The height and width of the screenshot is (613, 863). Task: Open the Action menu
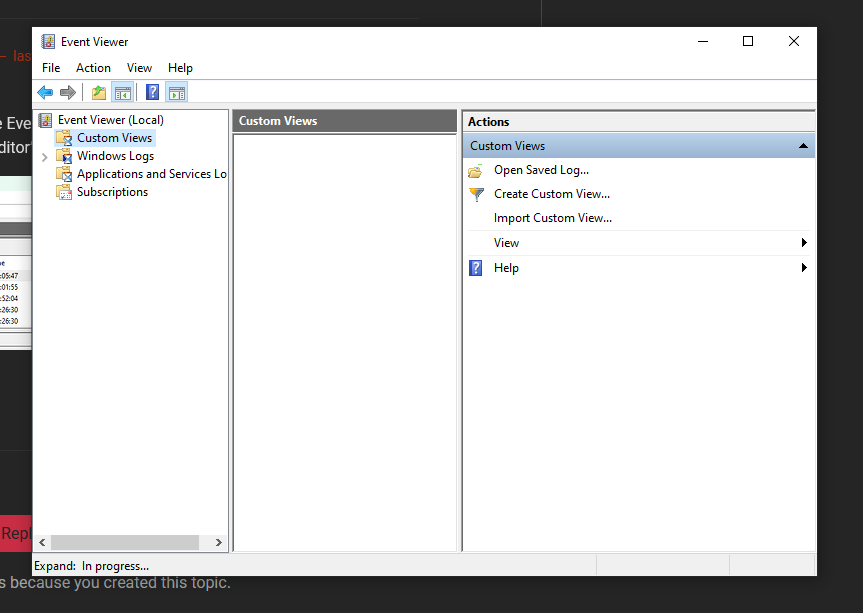click(x=93, y=68)
